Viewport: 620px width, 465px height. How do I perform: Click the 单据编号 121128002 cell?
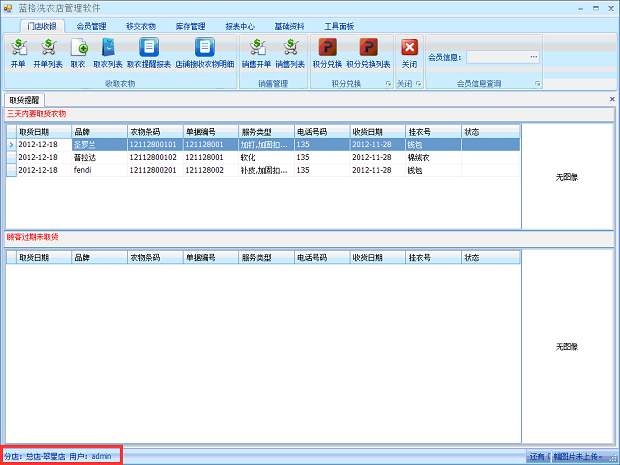click(x=211, y=170)
